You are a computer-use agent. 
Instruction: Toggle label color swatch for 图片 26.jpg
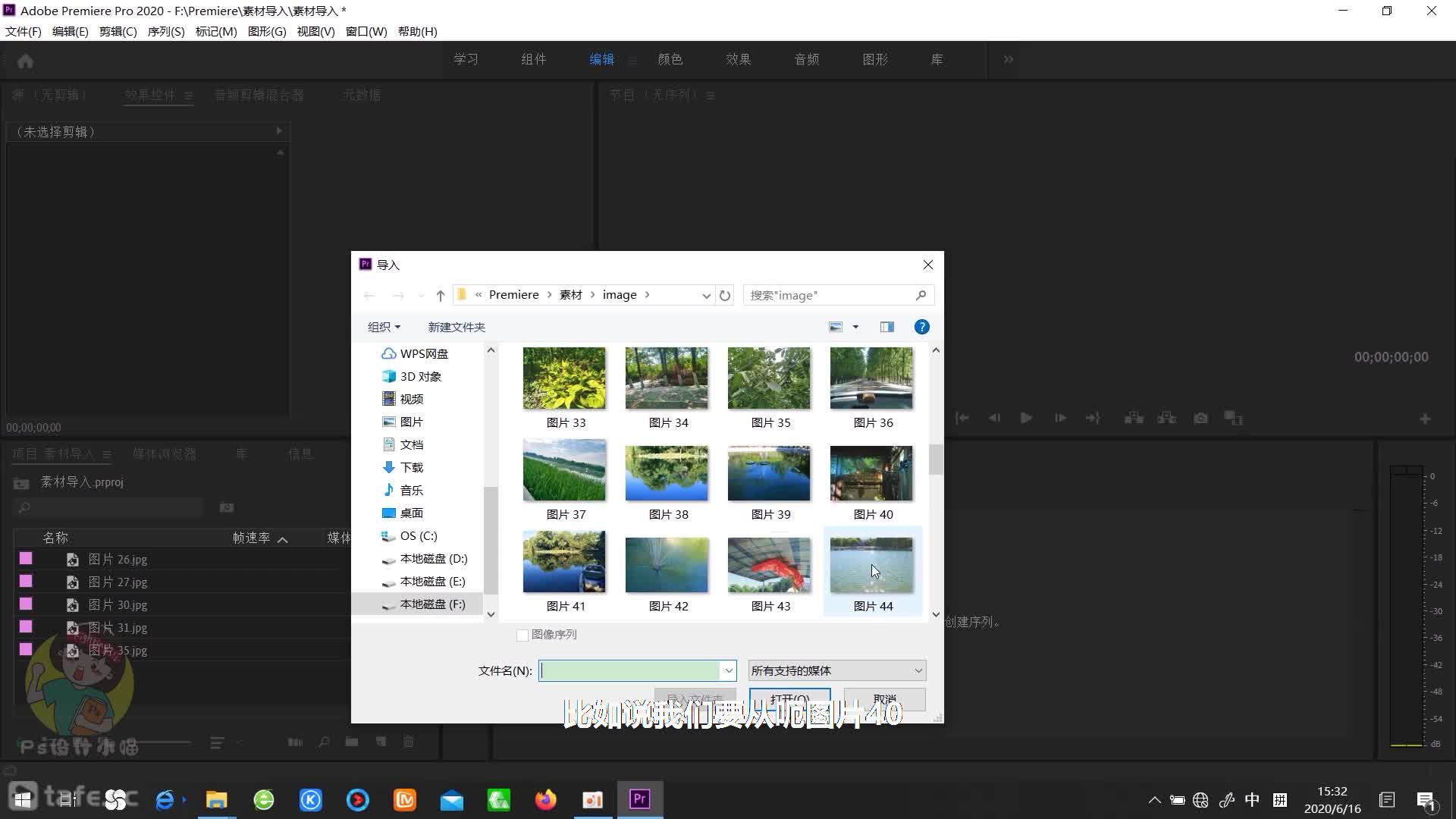[x=26, y=558]
